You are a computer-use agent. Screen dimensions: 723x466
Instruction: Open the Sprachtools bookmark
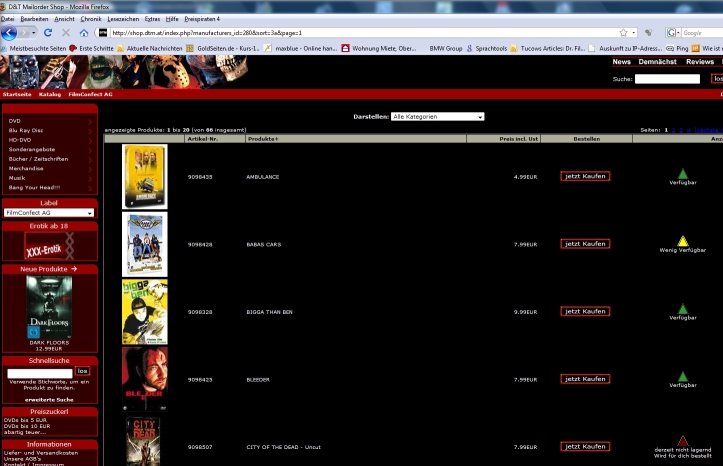(486, 48)
